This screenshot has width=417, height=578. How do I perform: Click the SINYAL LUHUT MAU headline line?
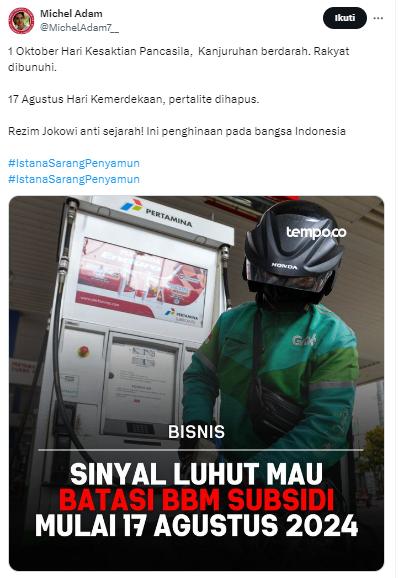[x=196, y=474]
